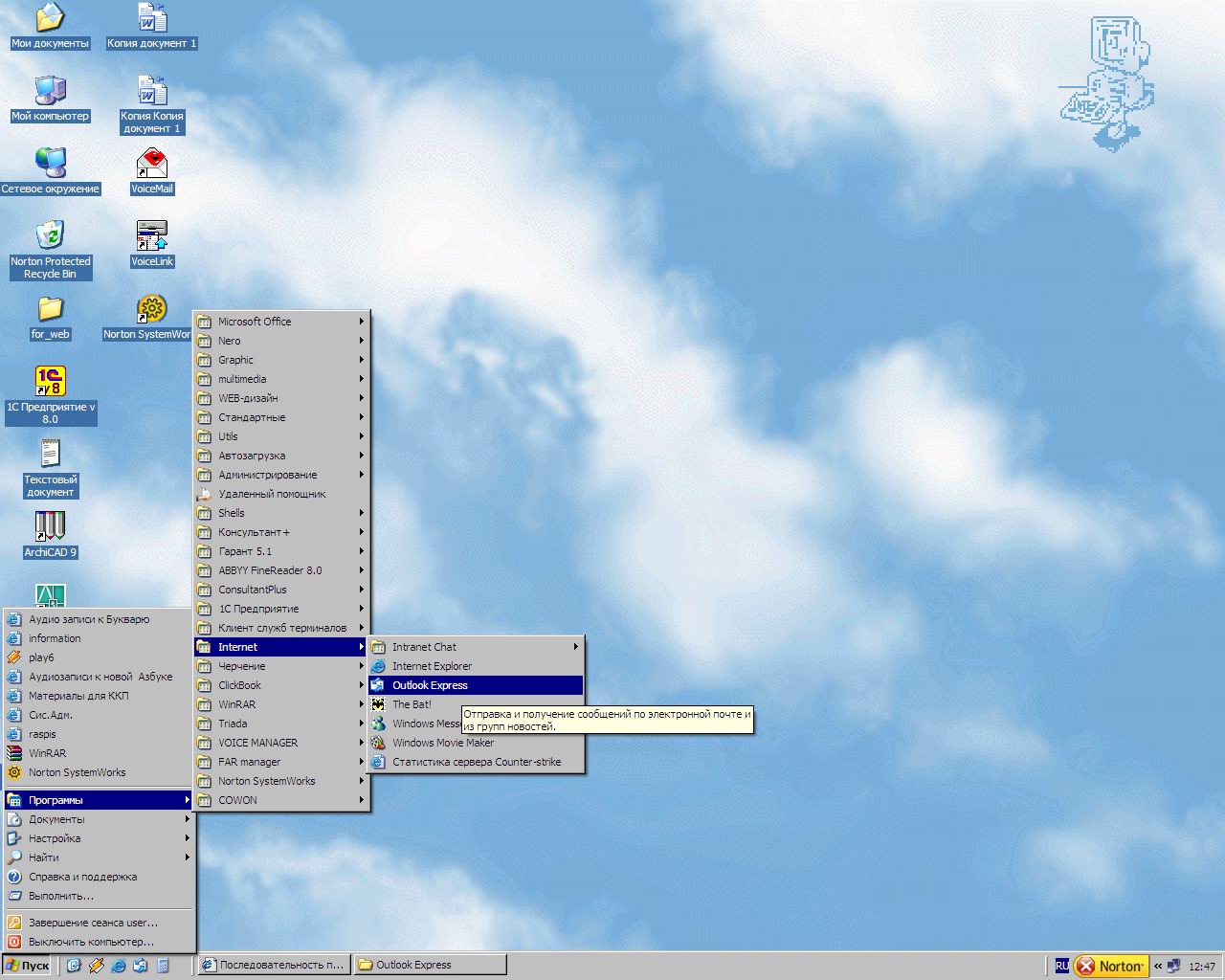Open Клиент служб терминалов group

click(x=281, y=628)
